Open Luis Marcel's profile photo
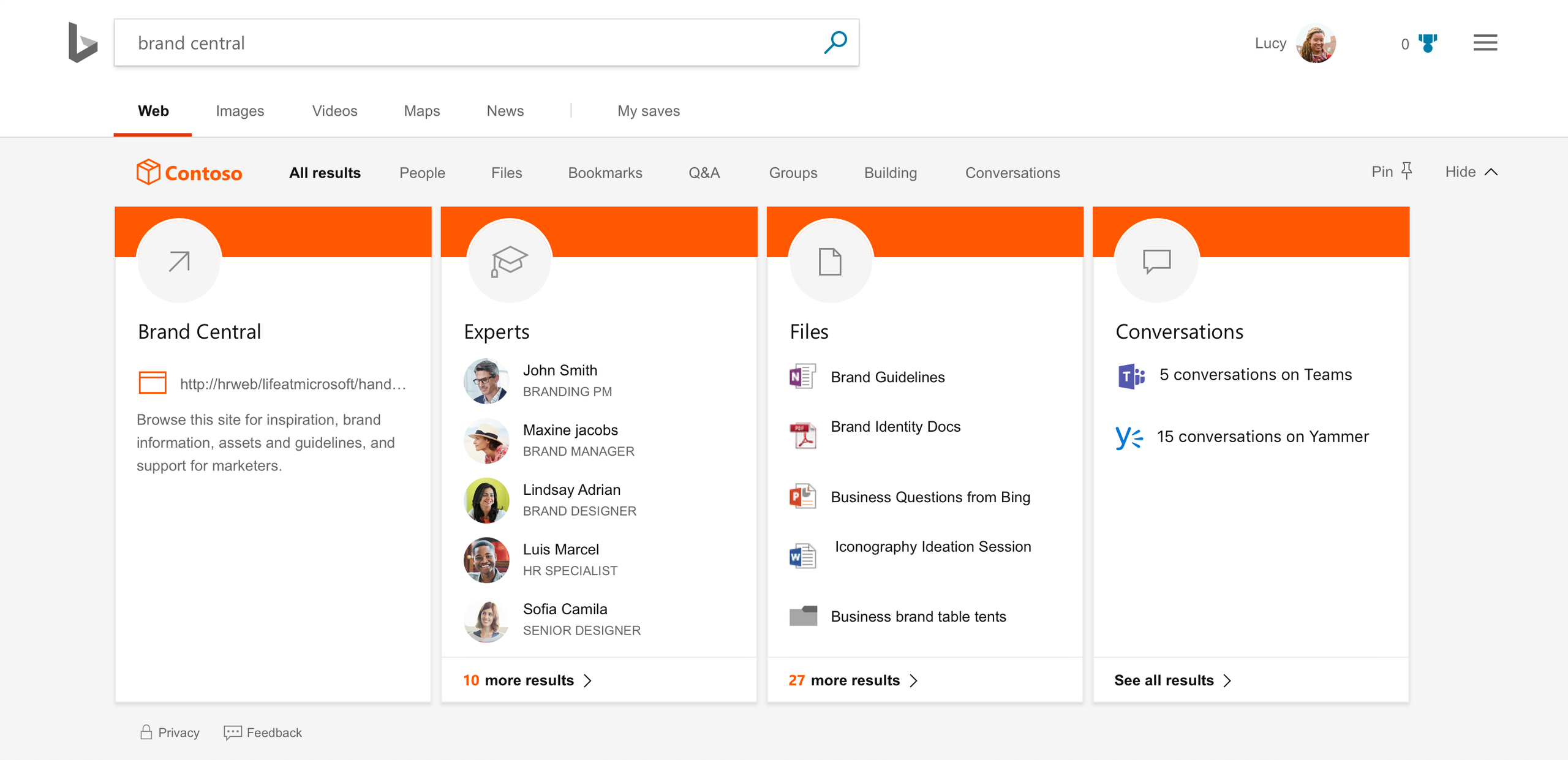Image resolution: width=1568 pixels, height=760 pixels. coord(486,560)
